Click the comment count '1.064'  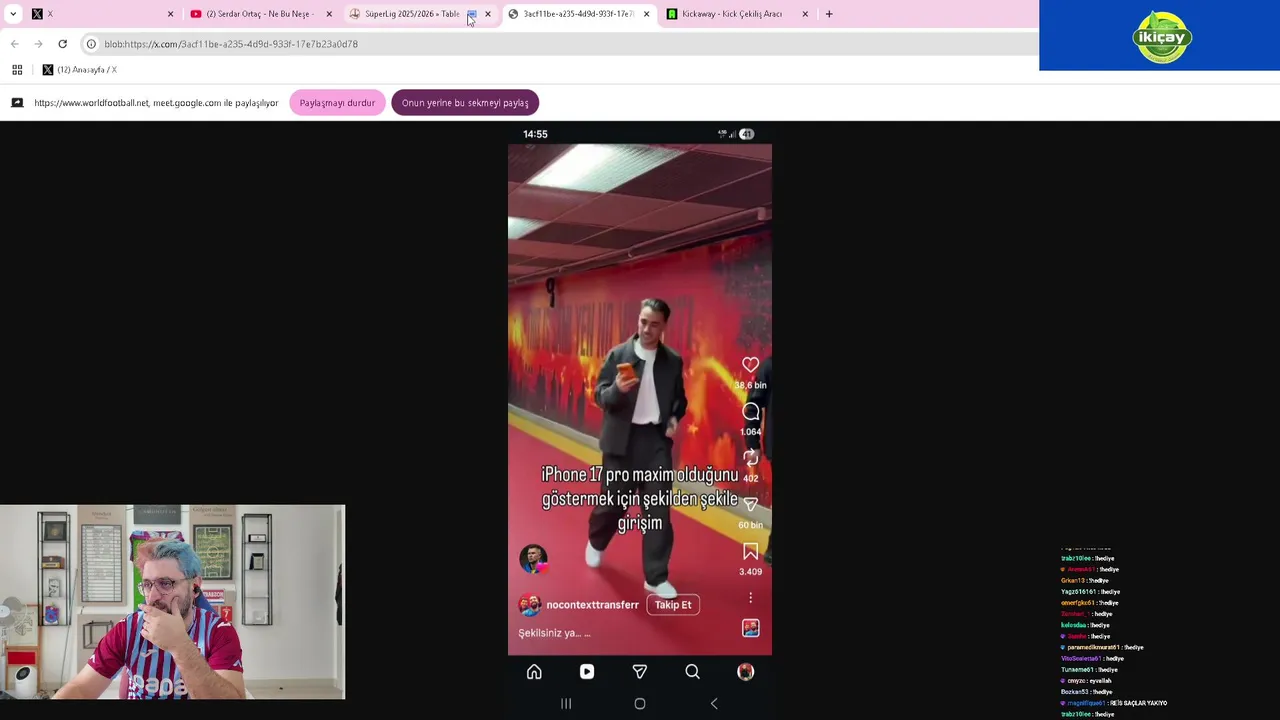pyautogui.click(x=750, y=432)
